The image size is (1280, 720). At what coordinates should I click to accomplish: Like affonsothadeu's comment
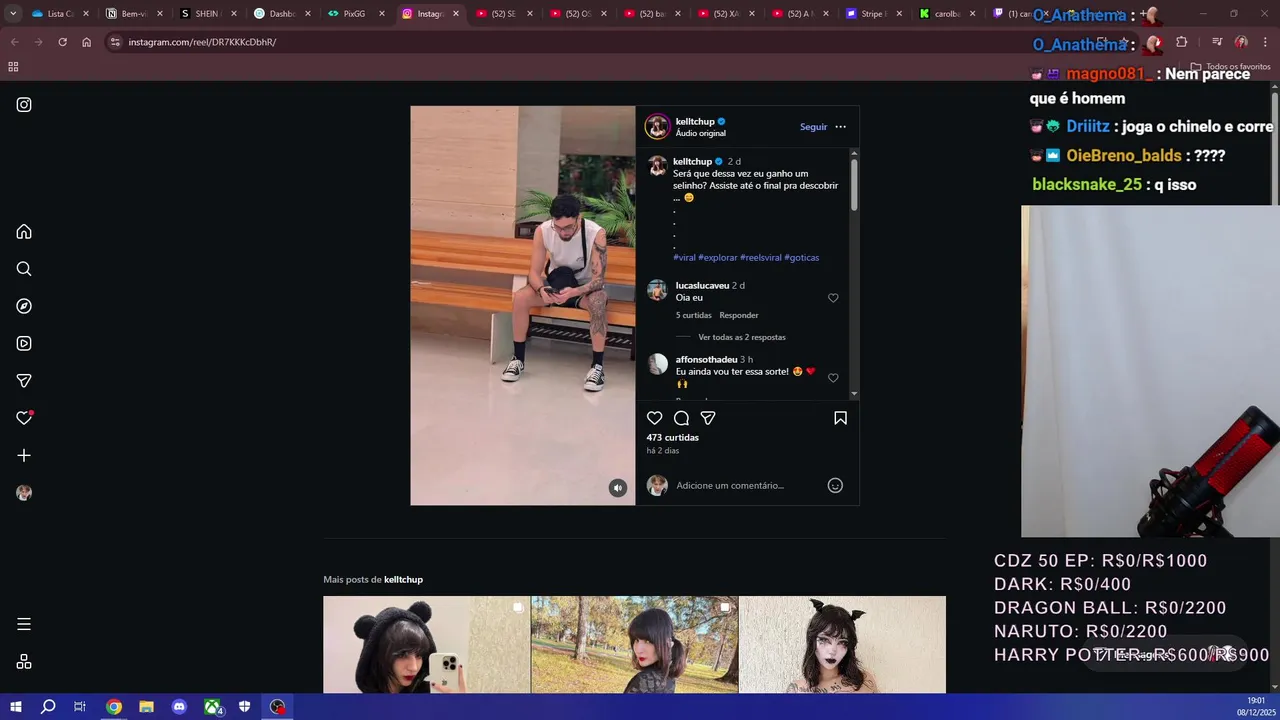coord(833,378)
